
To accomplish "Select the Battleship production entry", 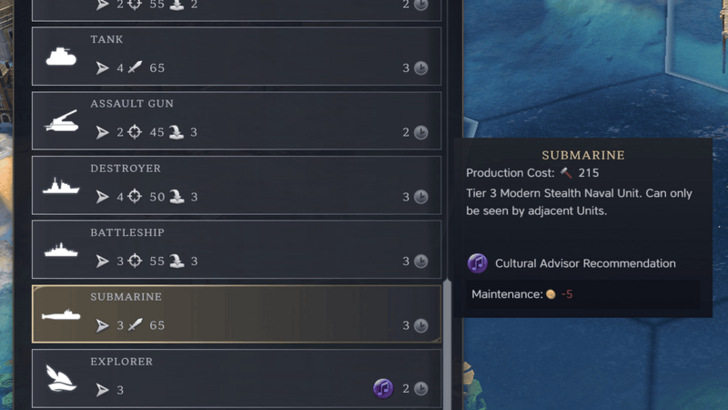I will (x=236, y=249).
